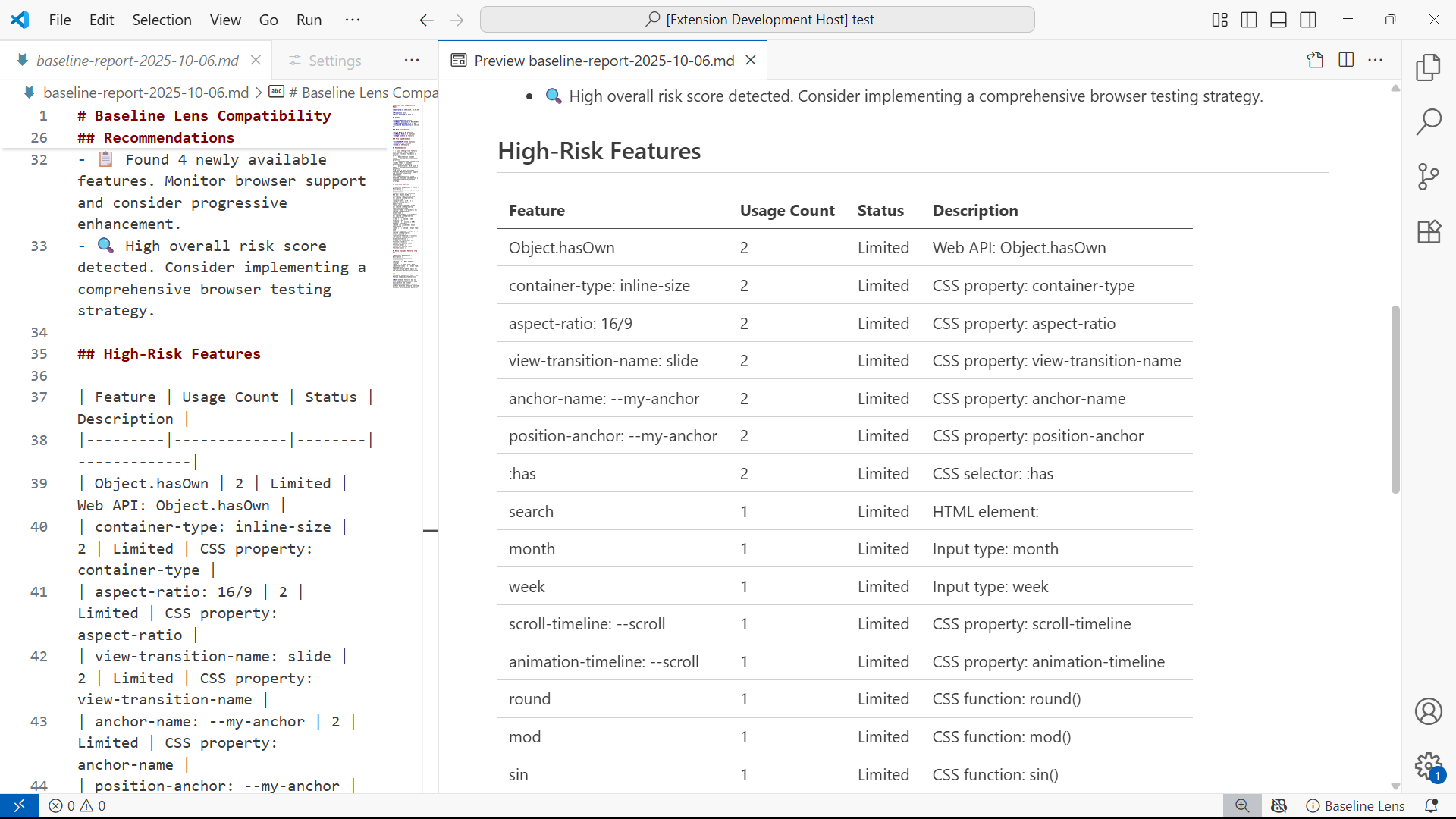The image size is (1456, 819).
Task: Toggle the bottom Panel layout button
Action: point(1279,20)
